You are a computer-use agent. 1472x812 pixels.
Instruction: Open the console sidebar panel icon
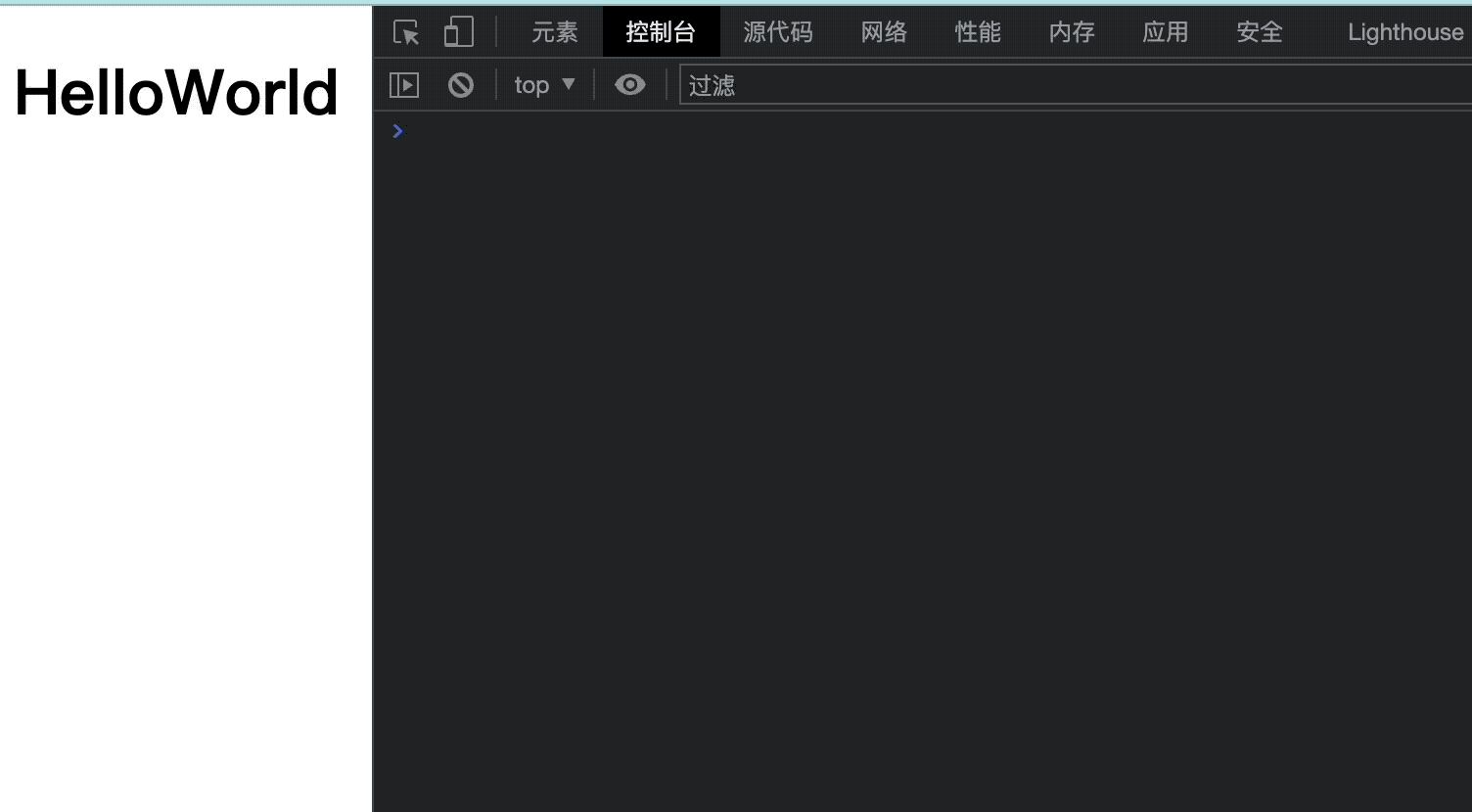(403, 85)
